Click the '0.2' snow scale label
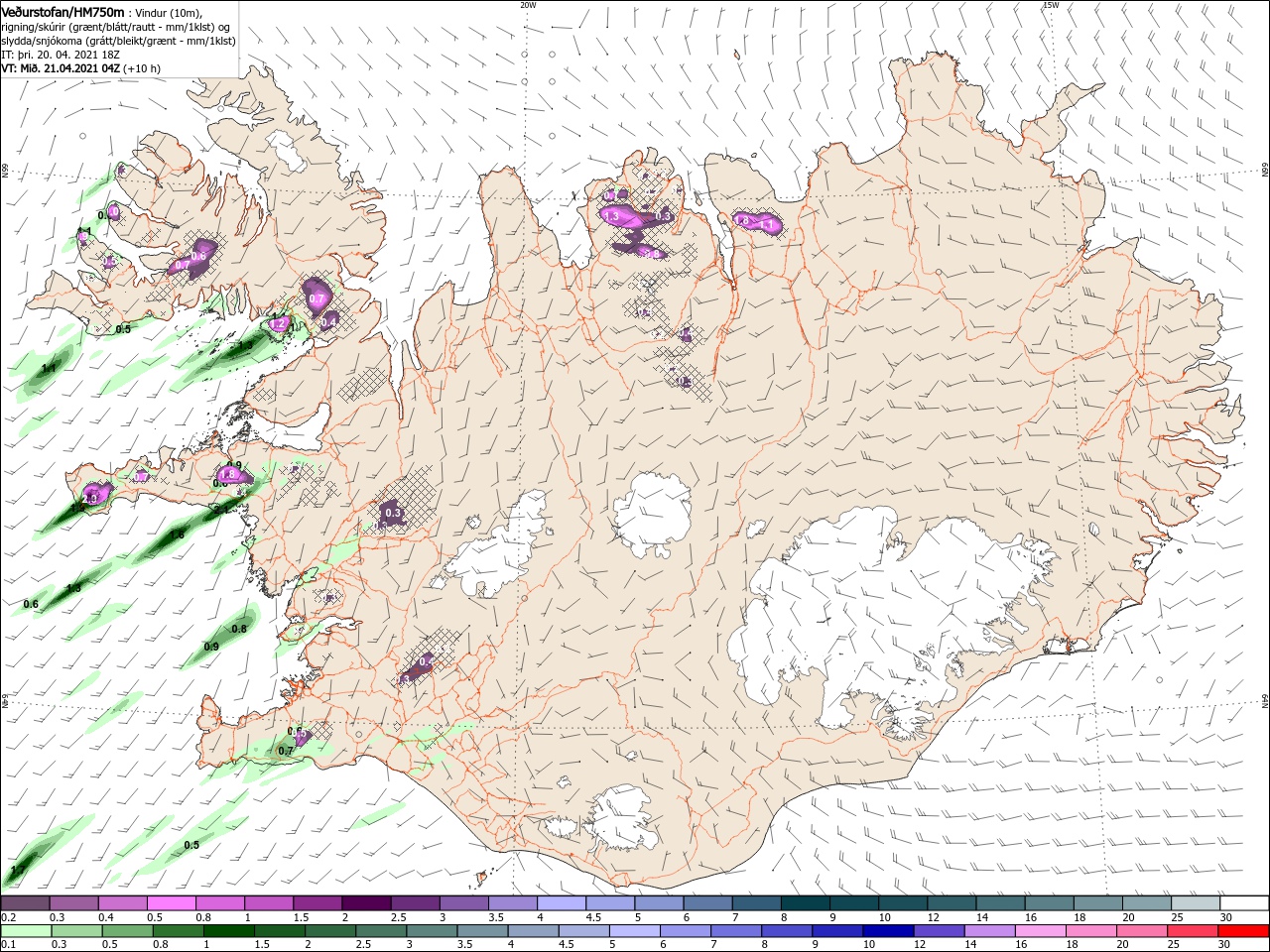 point(8,917)
